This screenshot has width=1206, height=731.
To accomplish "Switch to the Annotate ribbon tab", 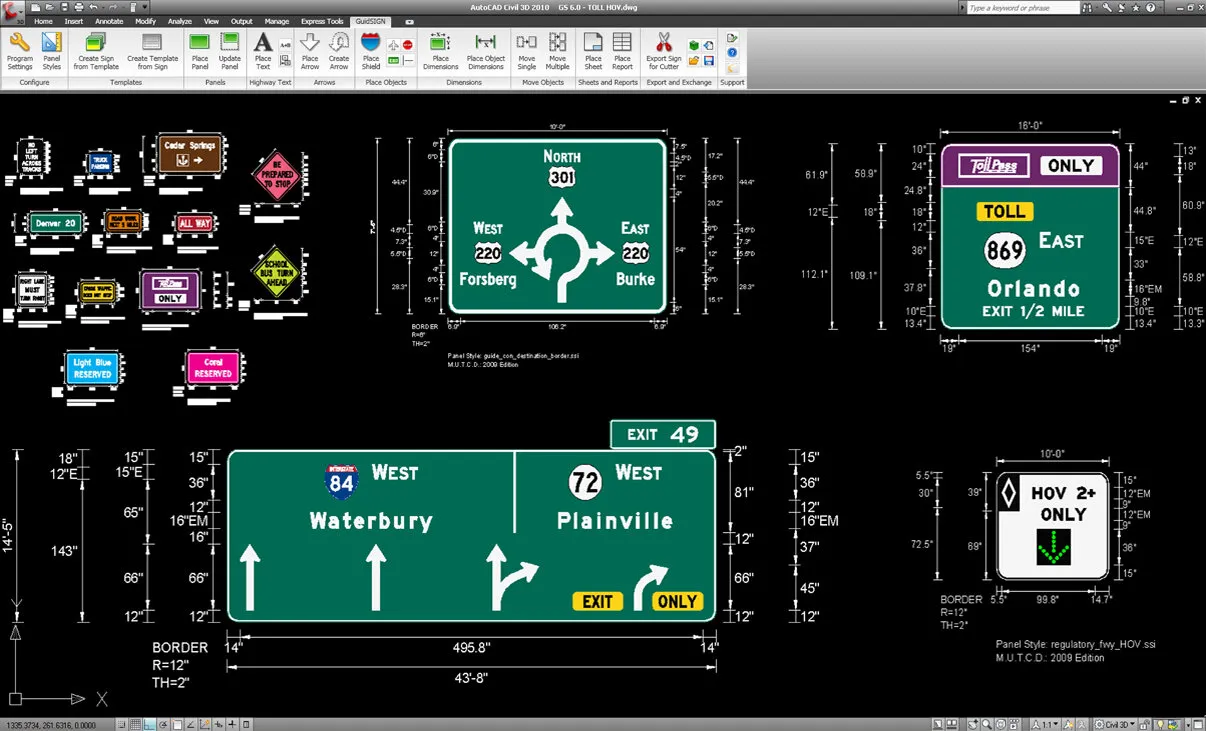I will click(109, 20).
